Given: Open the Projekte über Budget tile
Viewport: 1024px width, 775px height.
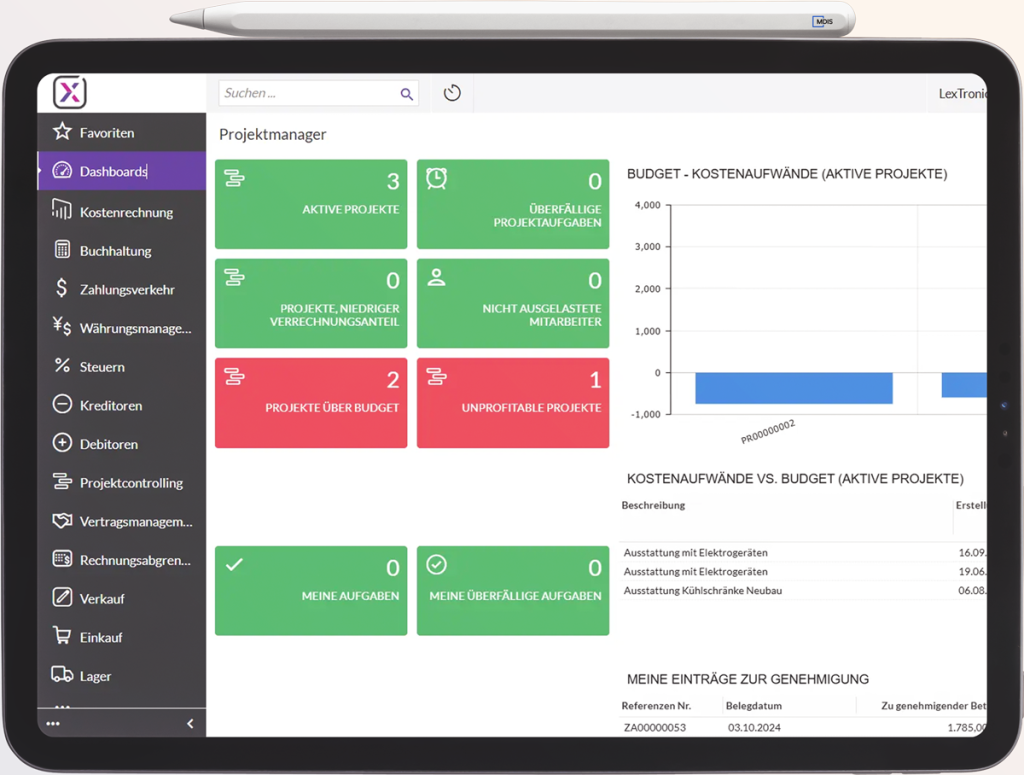Looking at the screenshot, I should tap(311, 403).
